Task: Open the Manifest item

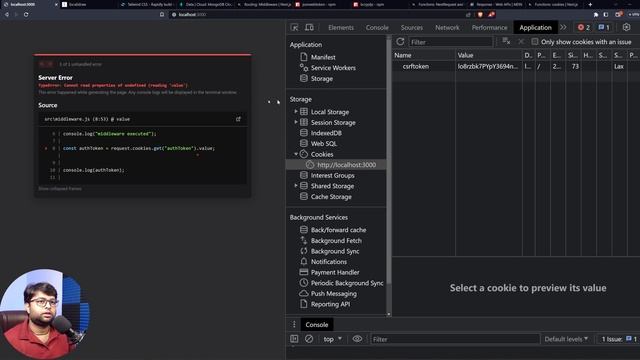Action: [323, 57]
